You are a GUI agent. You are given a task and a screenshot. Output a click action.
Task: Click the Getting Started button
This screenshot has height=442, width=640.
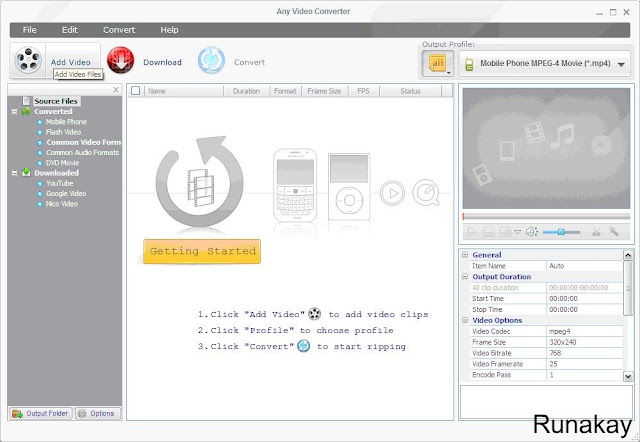click(x=202, y=251)
